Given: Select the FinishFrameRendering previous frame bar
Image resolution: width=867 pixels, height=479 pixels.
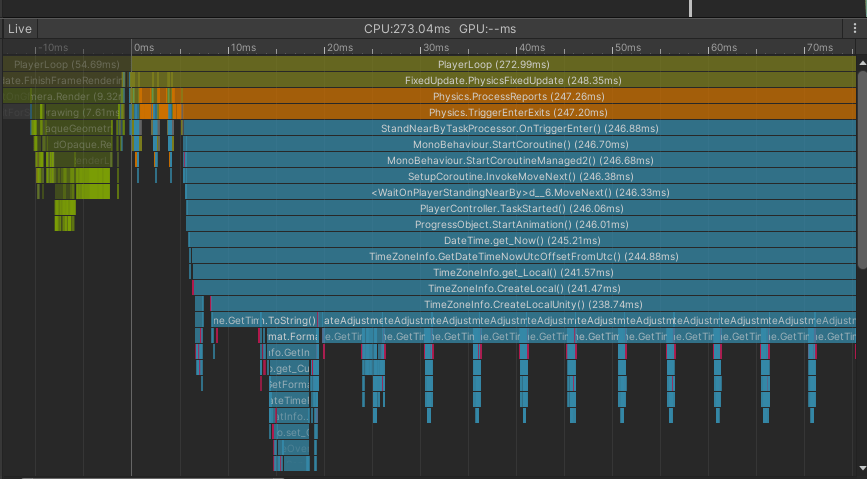Looking at the screenshot, I should point(64,80).
